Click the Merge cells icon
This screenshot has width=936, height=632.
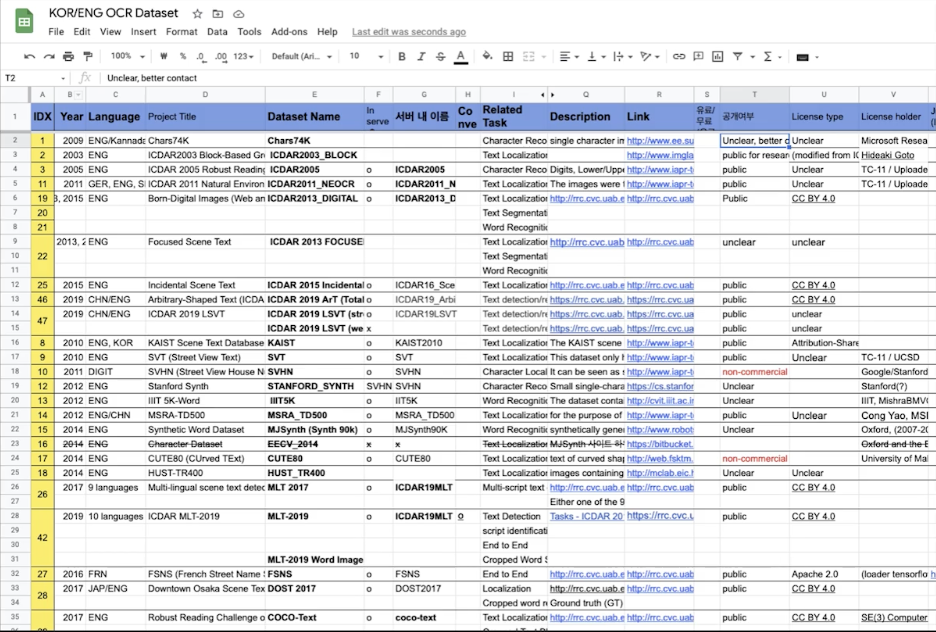point(528,56)
